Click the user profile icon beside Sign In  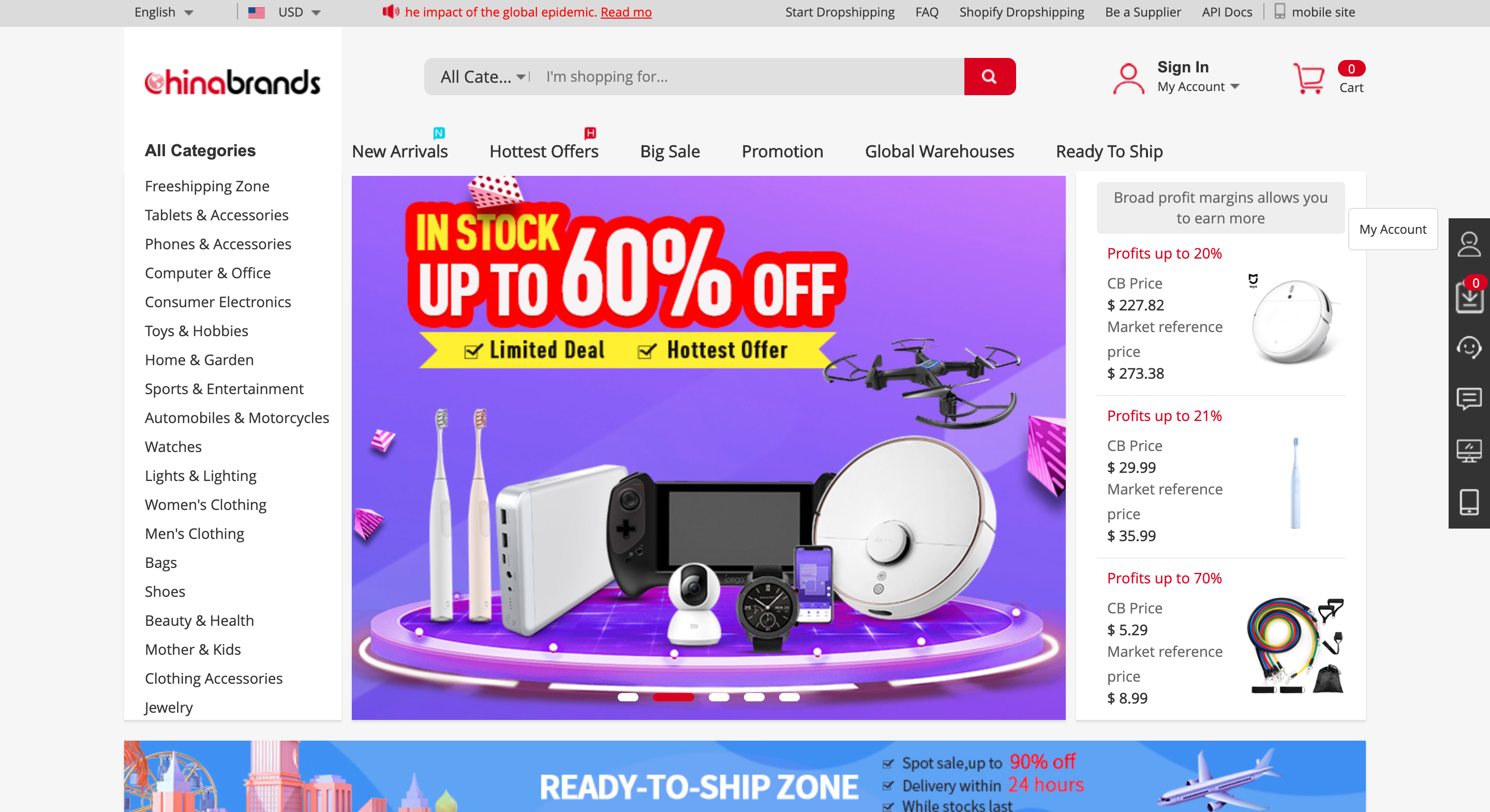point(1128,78)
